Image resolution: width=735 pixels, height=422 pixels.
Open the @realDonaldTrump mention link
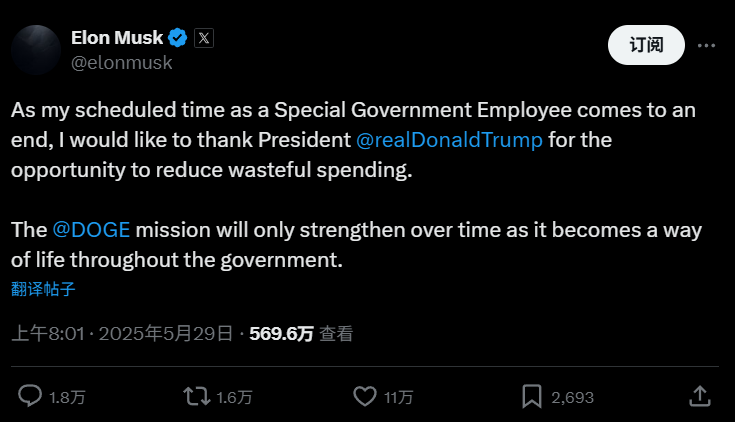click(449, 140)
